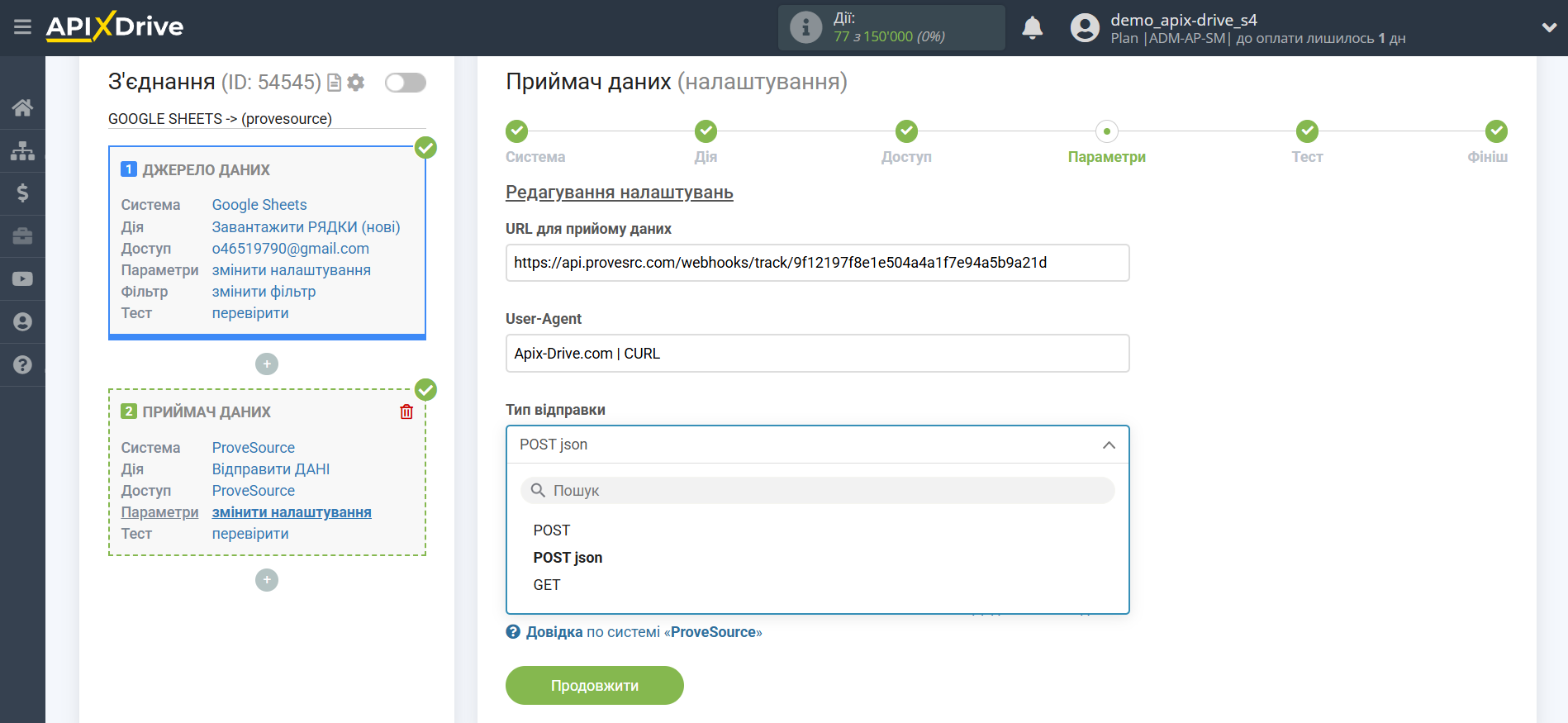
Task: Click the search magnifier icon in dropdown
Action: (538, 490)
